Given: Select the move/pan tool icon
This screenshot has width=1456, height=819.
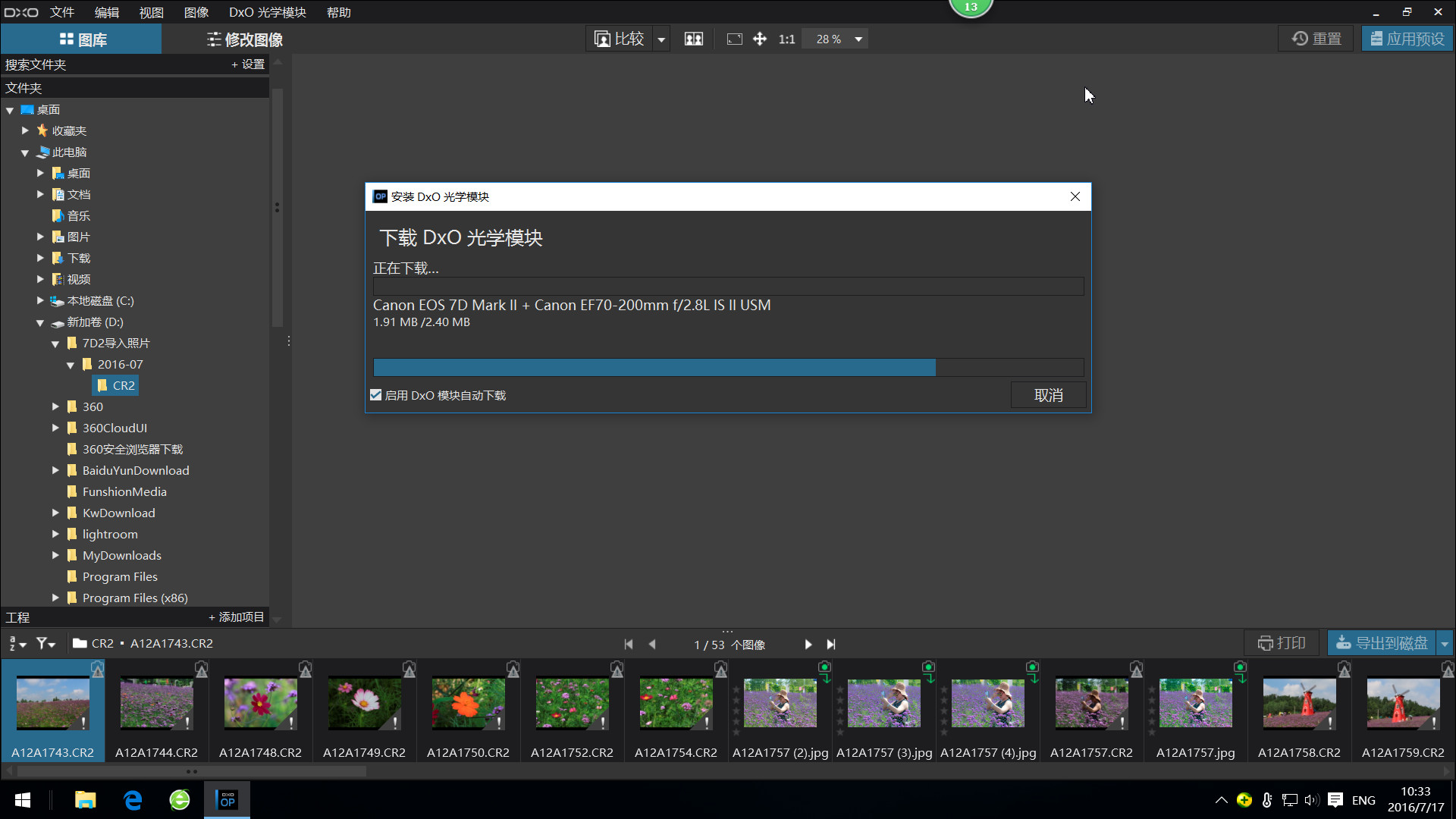Looking at the screenshot, I should [x=759, y=39].
